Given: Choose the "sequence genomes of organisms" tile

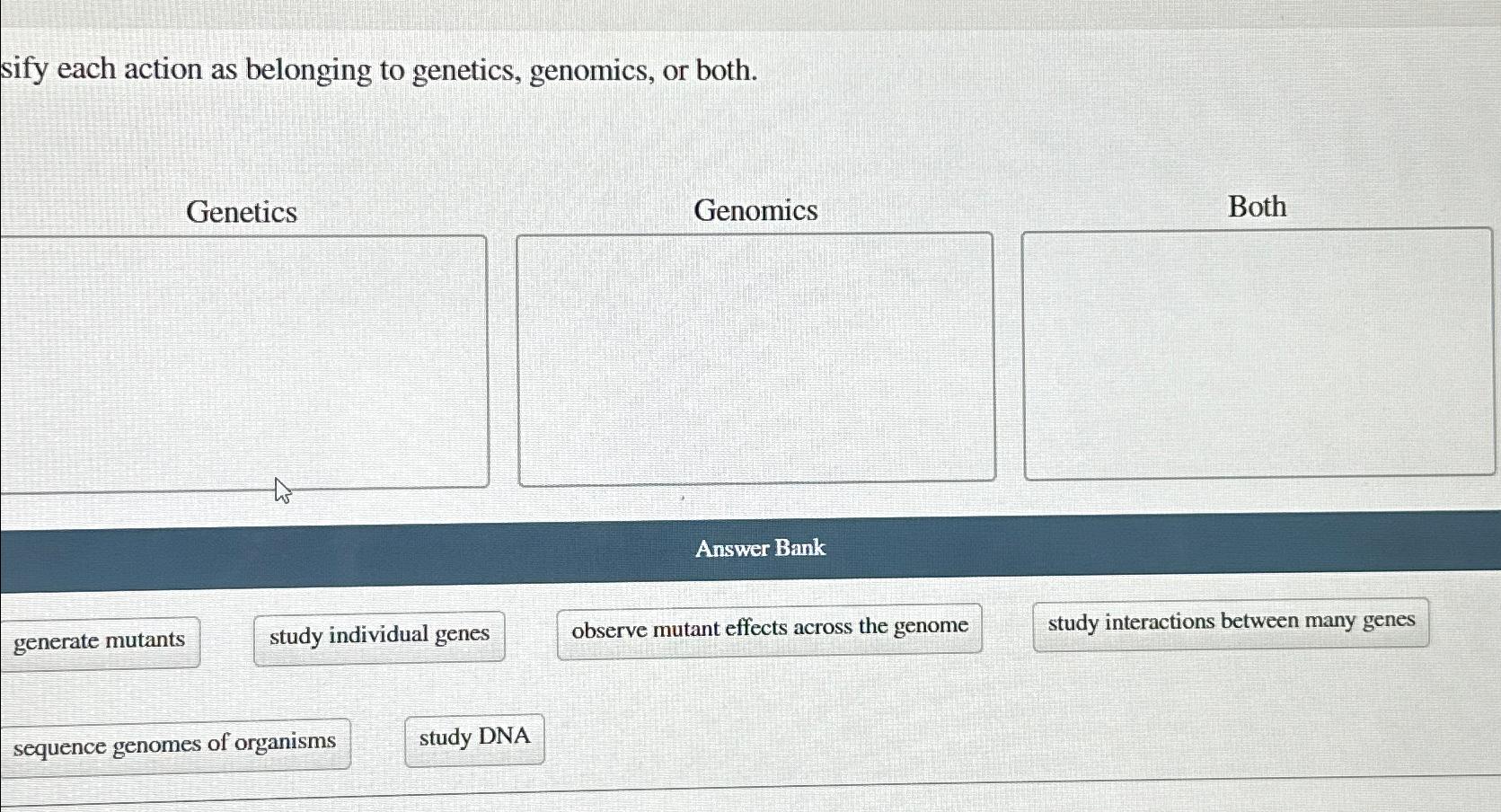Looking at the screenshot, I should point(176,742).
